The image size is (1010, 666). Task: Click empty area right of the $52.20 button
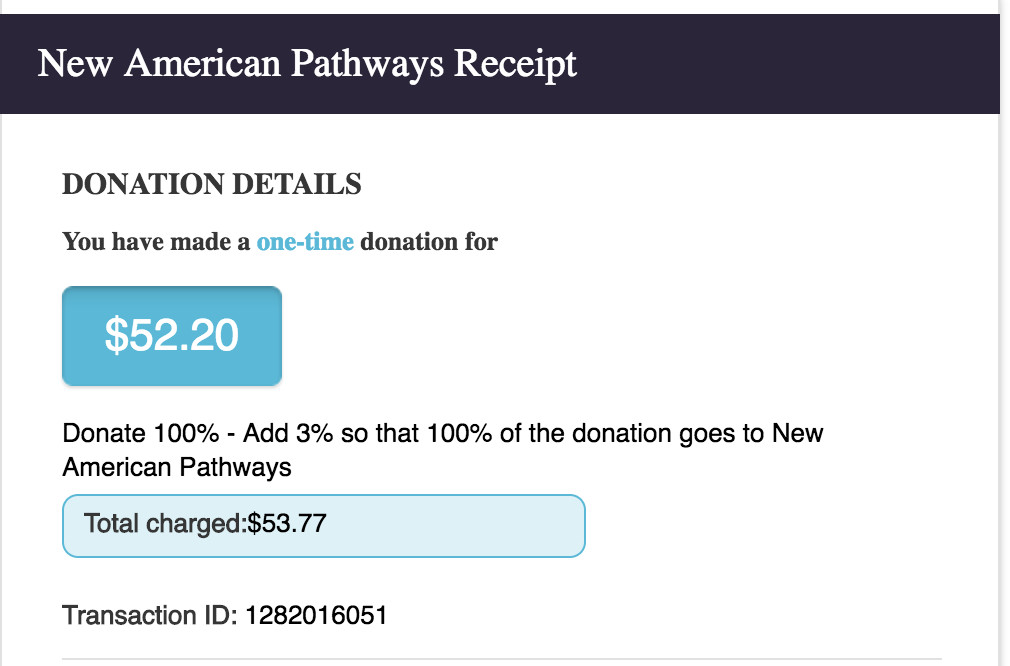click(600, 336)
